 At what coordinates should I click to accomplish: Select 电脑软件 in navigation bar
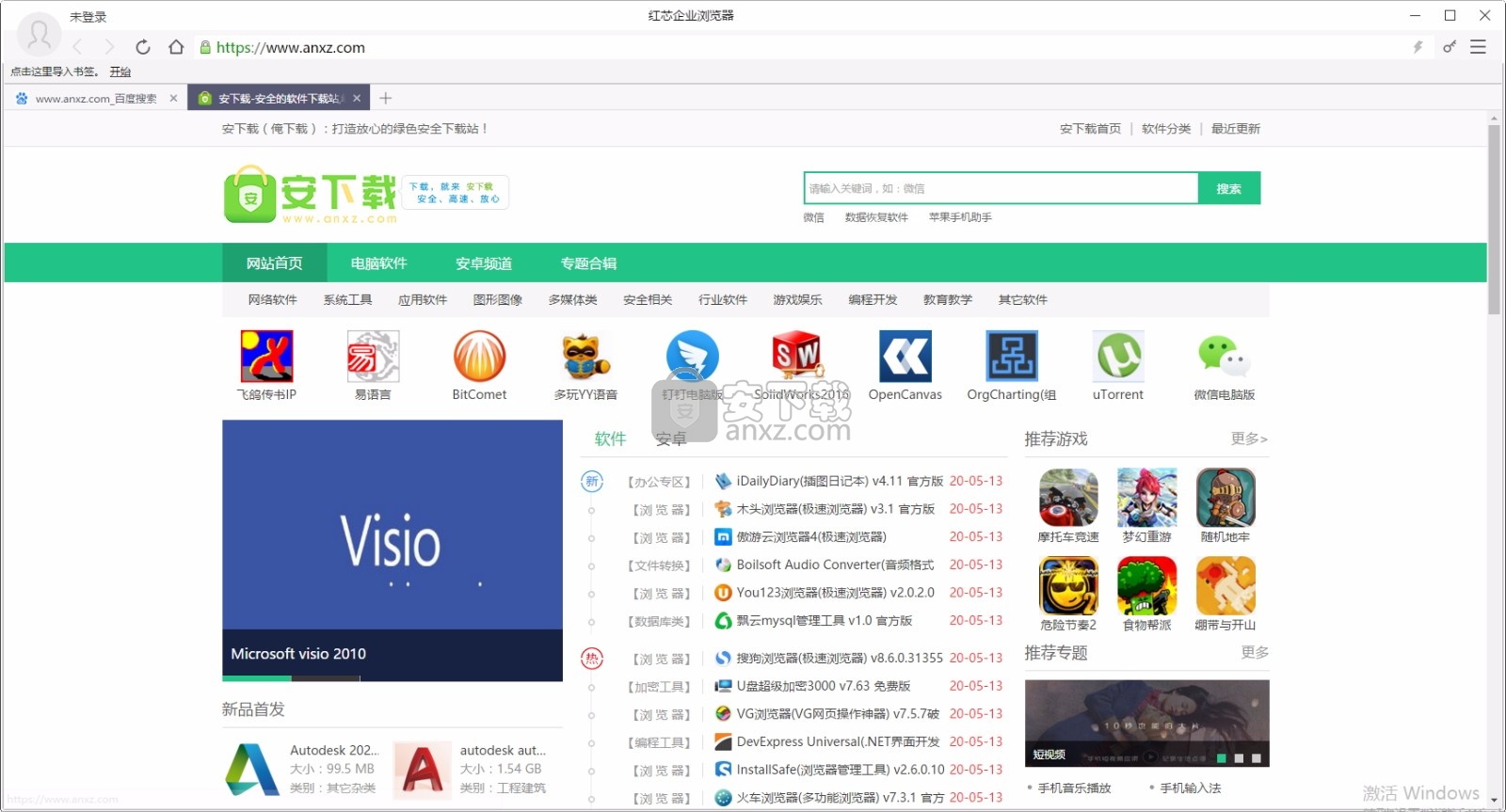[x=379, y=263]
